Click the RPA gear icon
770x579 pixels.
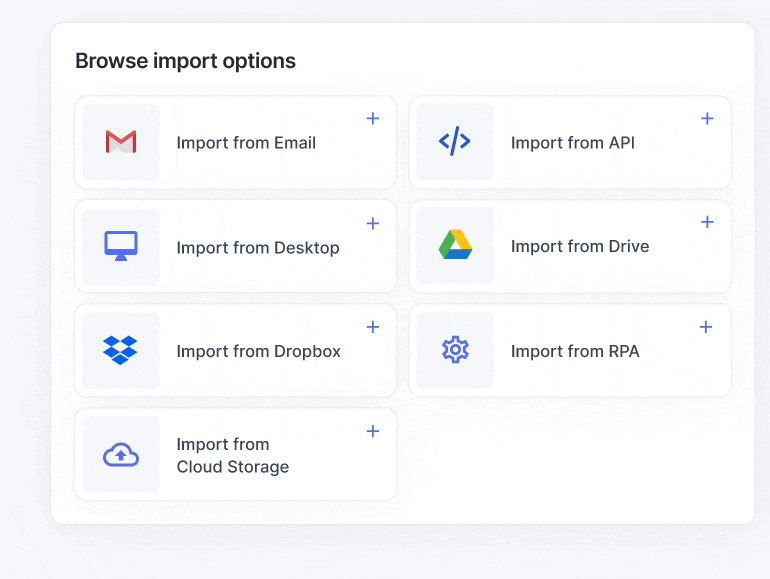click(455, 350)
